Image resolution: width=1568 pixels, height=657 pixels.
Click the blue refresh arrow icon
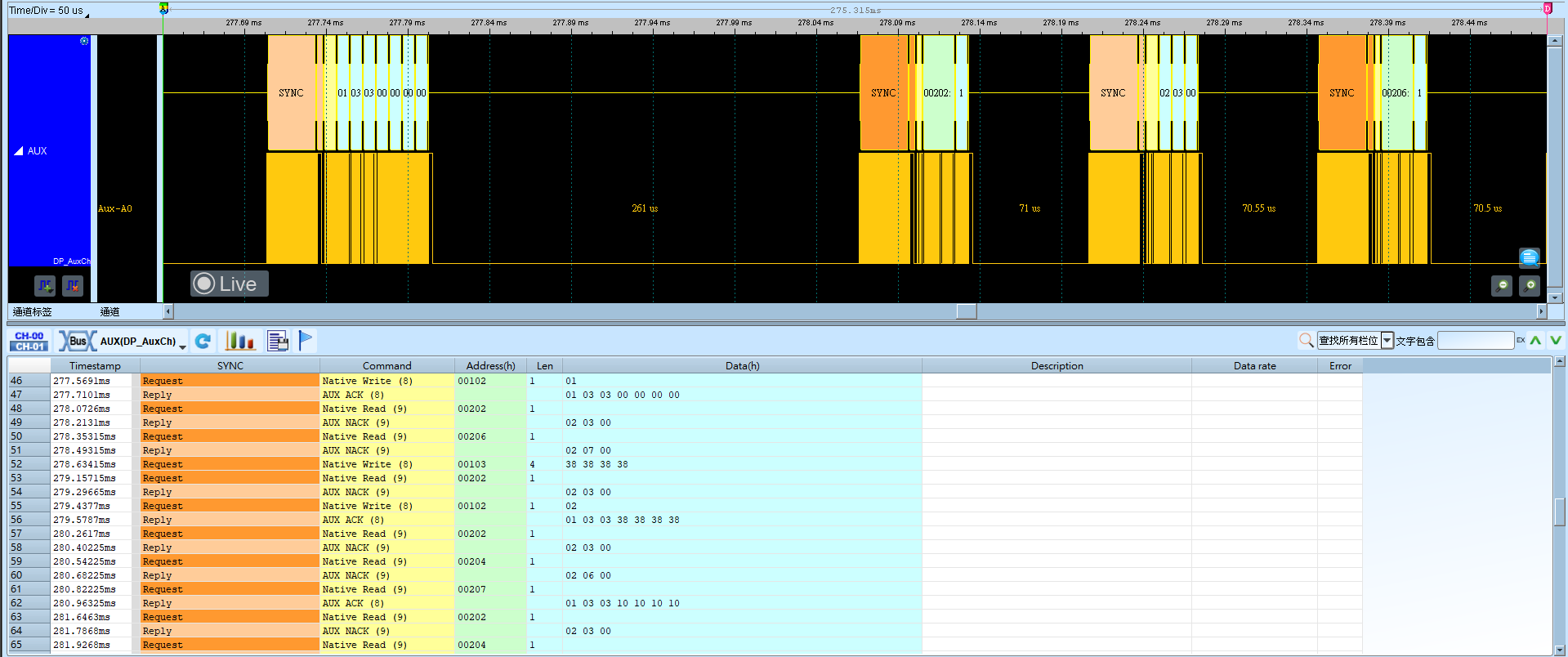point(203,341)
